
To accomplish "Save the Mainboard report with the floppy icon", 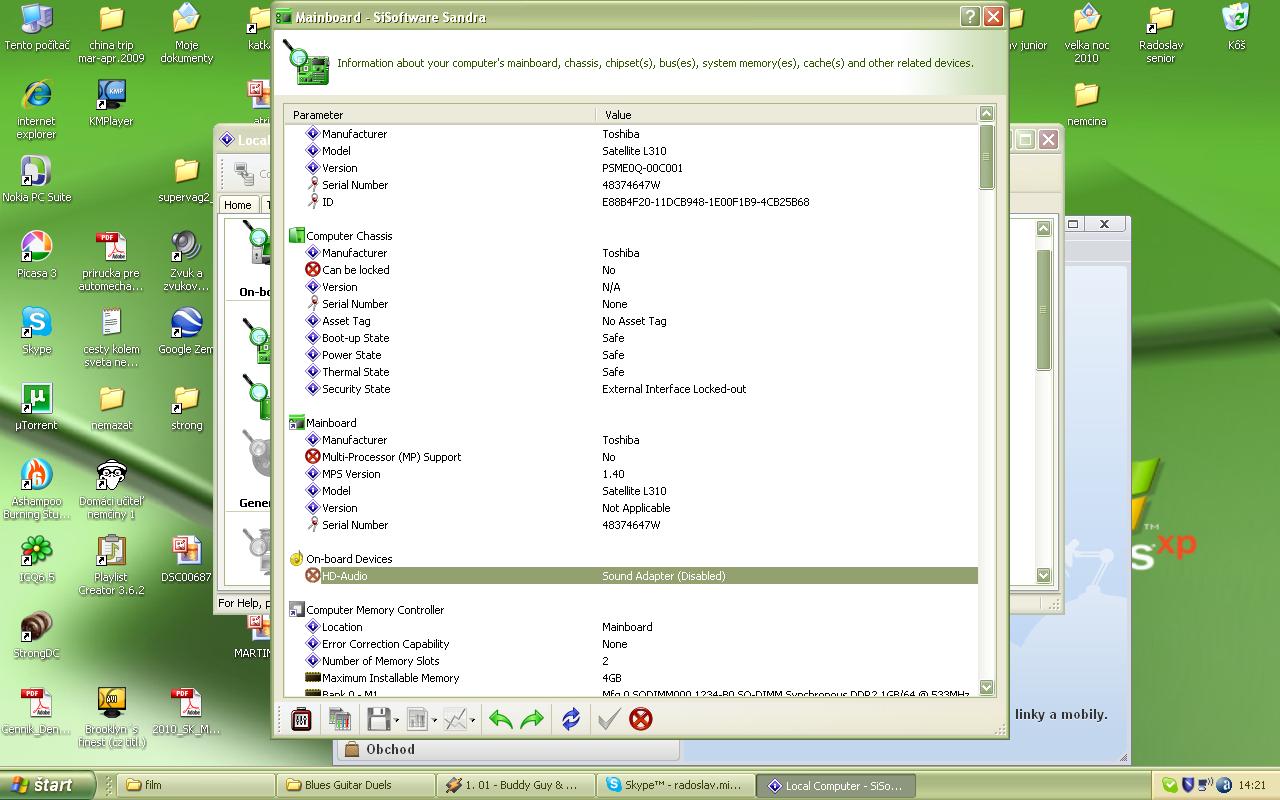I will (x=379, y=719).
